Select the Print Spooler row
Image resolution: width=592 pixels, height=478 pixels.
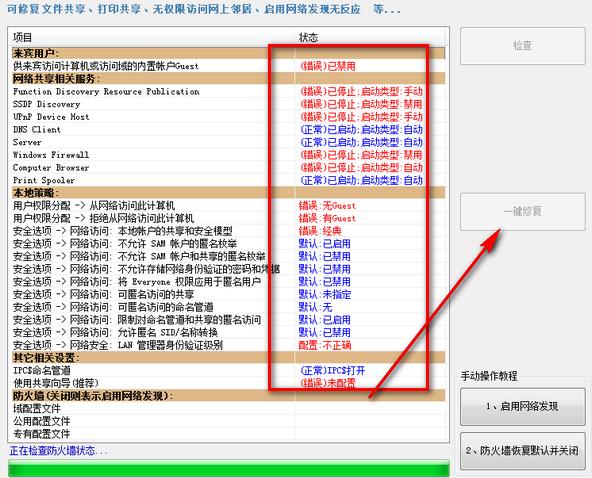(228, 180)
